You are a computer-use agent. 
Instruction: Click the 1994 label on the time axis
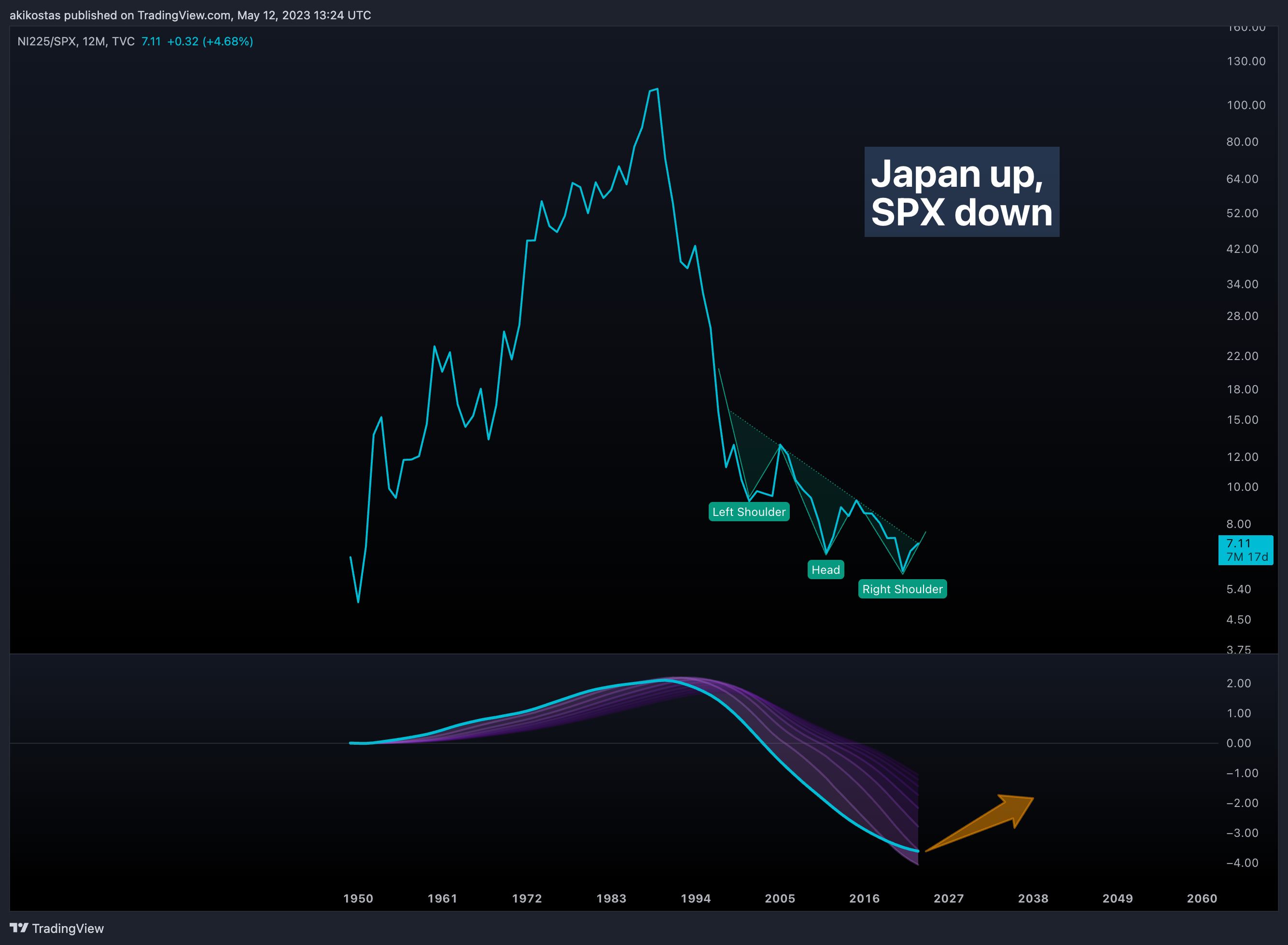tap(696, 898)
